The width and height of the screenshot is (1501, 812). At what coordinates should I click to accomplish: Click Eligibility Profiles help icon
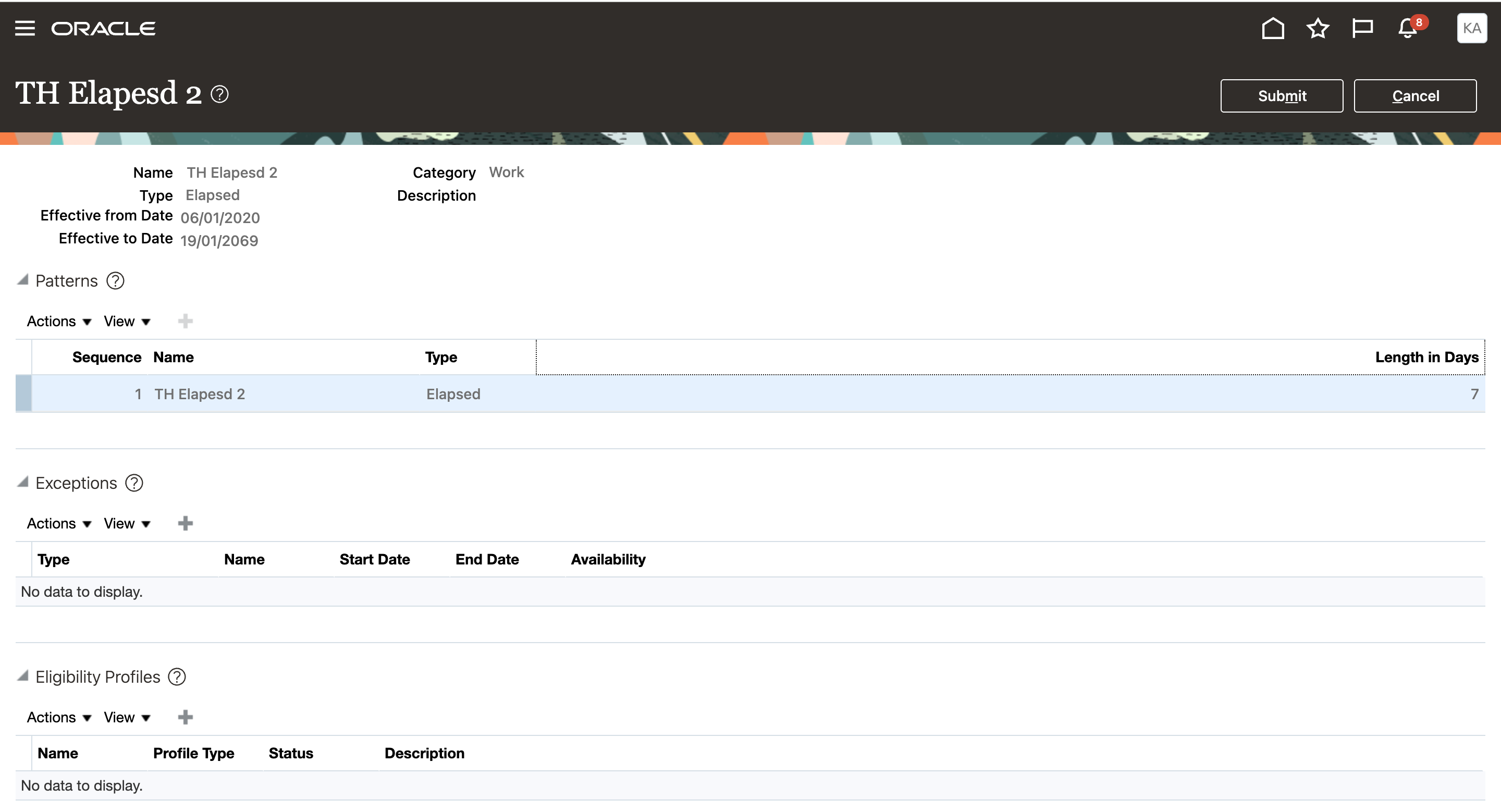point(177,677)
